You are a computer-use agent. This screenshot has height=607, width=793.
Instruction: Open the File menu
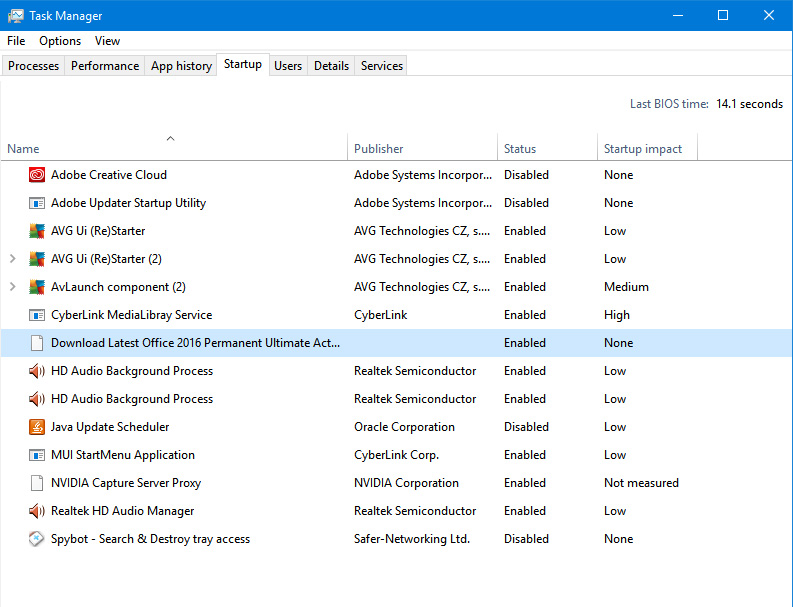click(x=16, y=41)
